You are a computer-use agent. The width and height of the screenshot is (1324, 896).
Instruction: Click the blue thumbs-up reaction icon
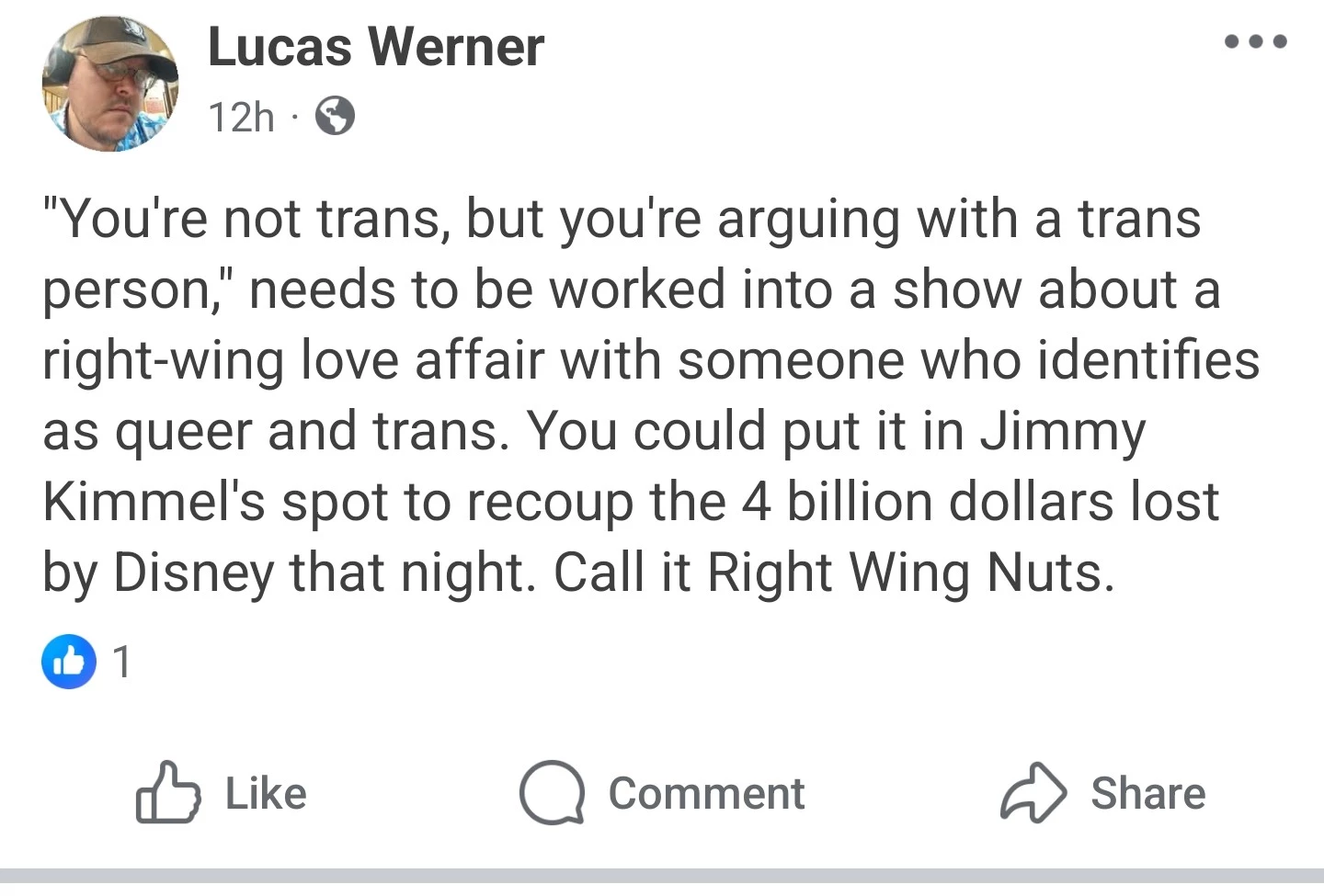pos(69,661)
